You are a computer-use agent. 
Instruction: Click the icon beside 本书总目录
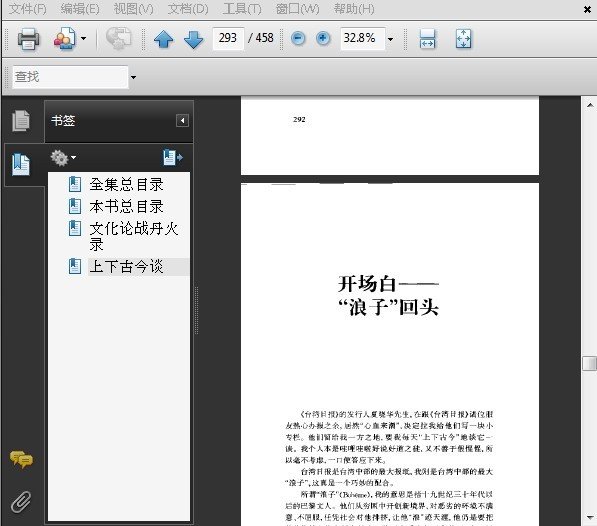coord(75,206)
